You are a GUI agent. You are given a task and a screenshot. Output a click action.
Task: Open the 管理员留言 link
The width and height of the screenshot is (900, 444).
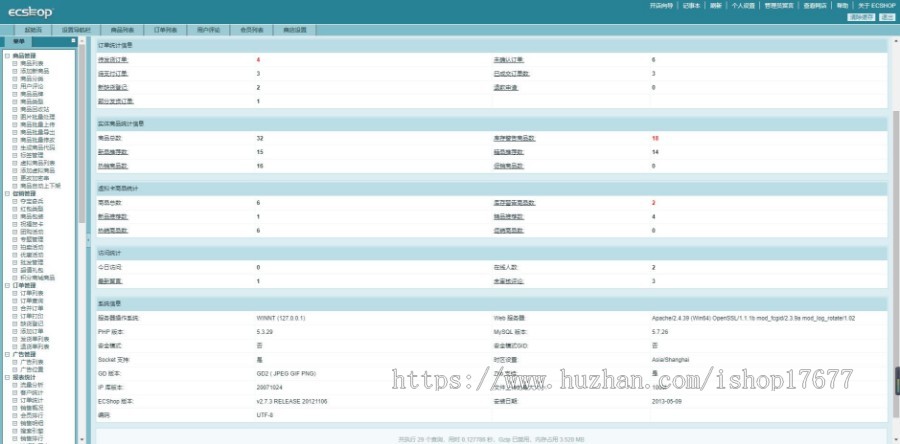[x=779, y=6]
